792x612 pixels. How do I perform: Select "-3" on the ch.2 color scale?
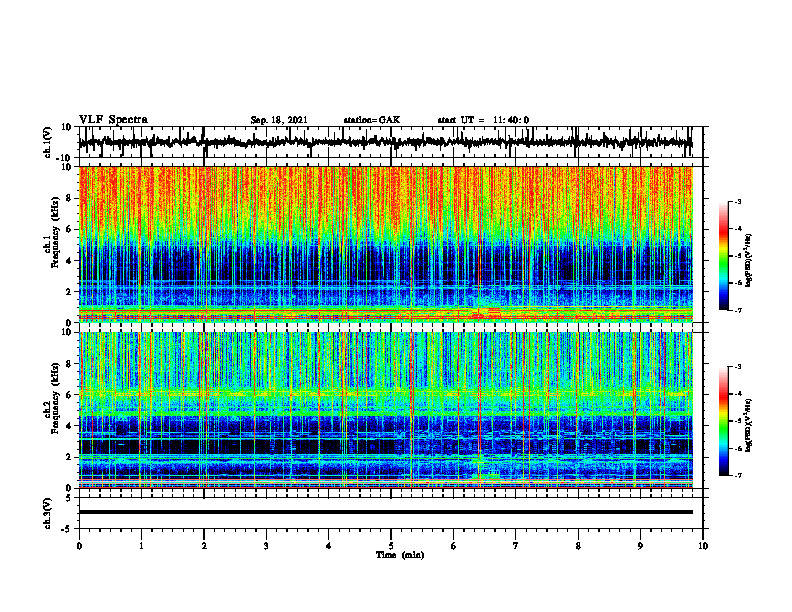(737, 367)
